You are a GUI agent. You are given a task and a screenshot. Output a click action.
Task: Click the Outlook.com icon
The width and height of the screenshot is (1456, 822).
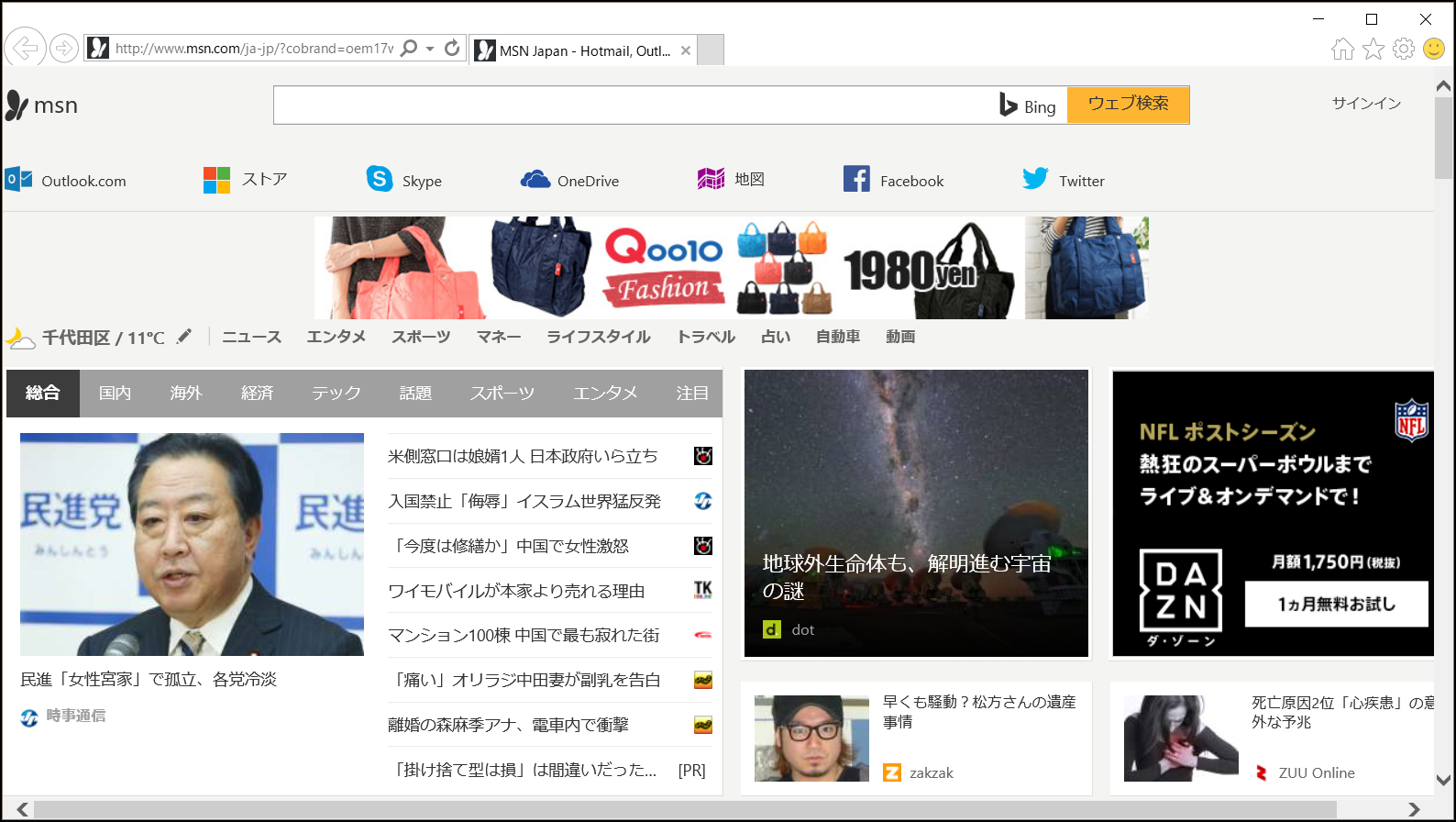click(18, 180)
